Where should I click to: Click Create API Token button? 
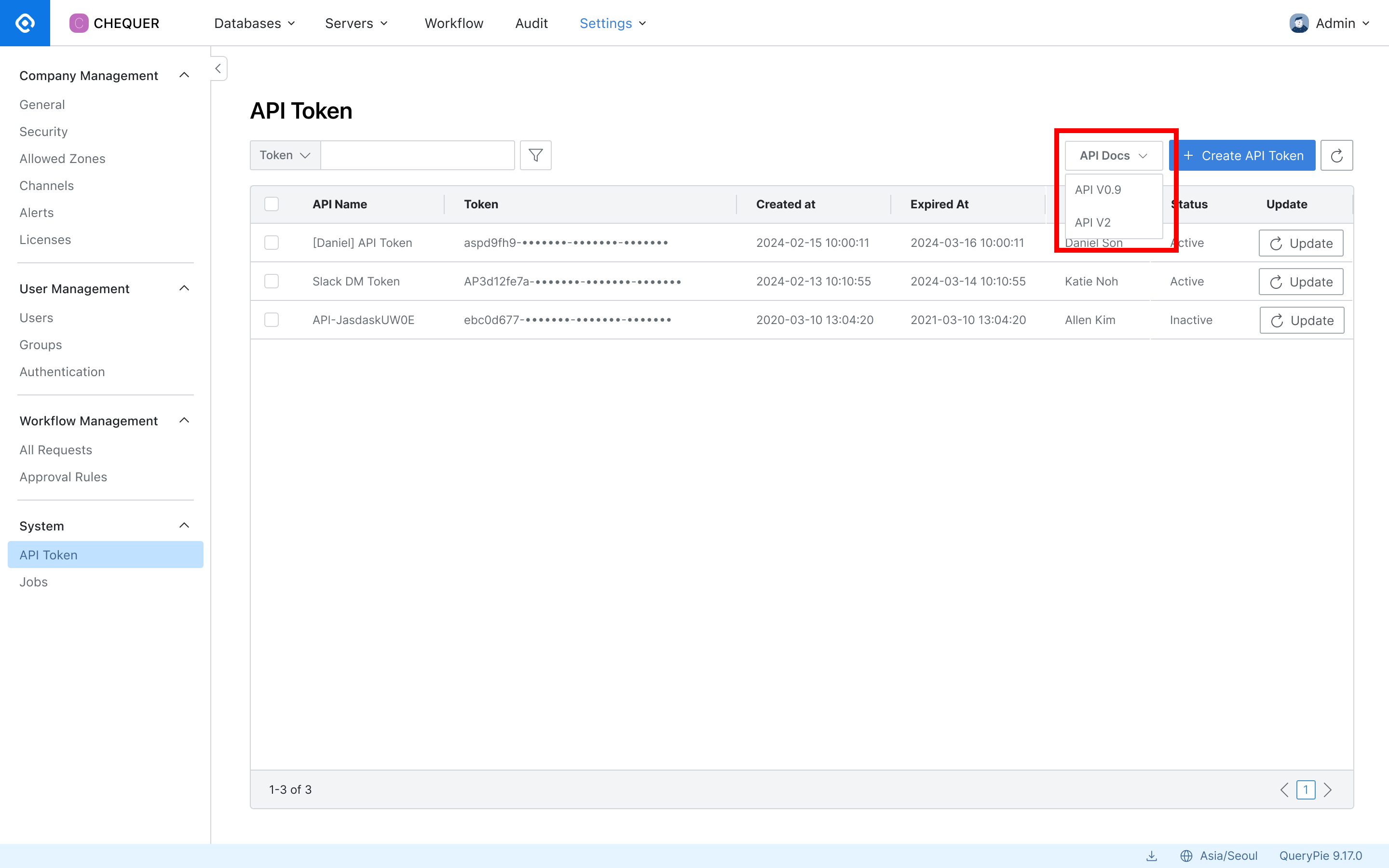click(x=1243, y=156)
